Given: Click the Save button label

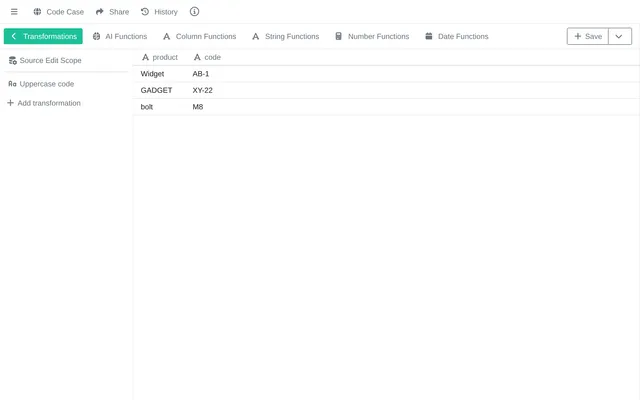Looking at the screenshot, I should click(x=593, y=36).
